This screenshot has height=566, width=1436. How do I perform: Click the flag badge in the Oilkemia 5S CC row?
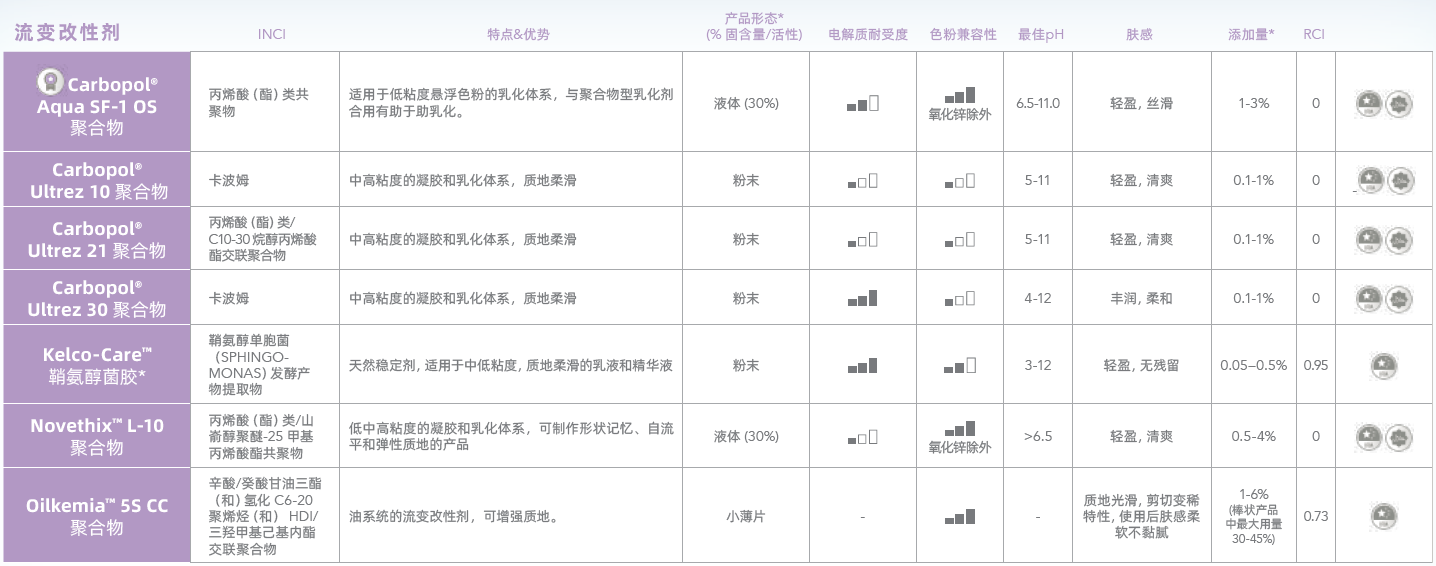coord(1383,517)
